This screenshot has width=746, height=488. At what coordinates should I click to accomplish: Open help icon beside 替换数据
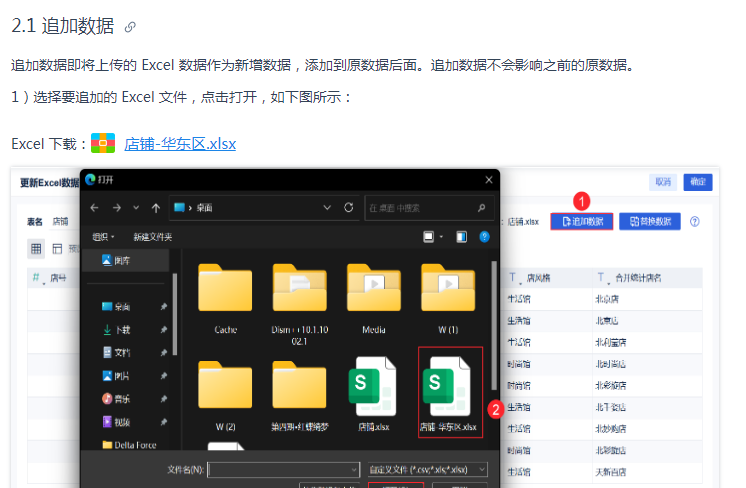694,222
